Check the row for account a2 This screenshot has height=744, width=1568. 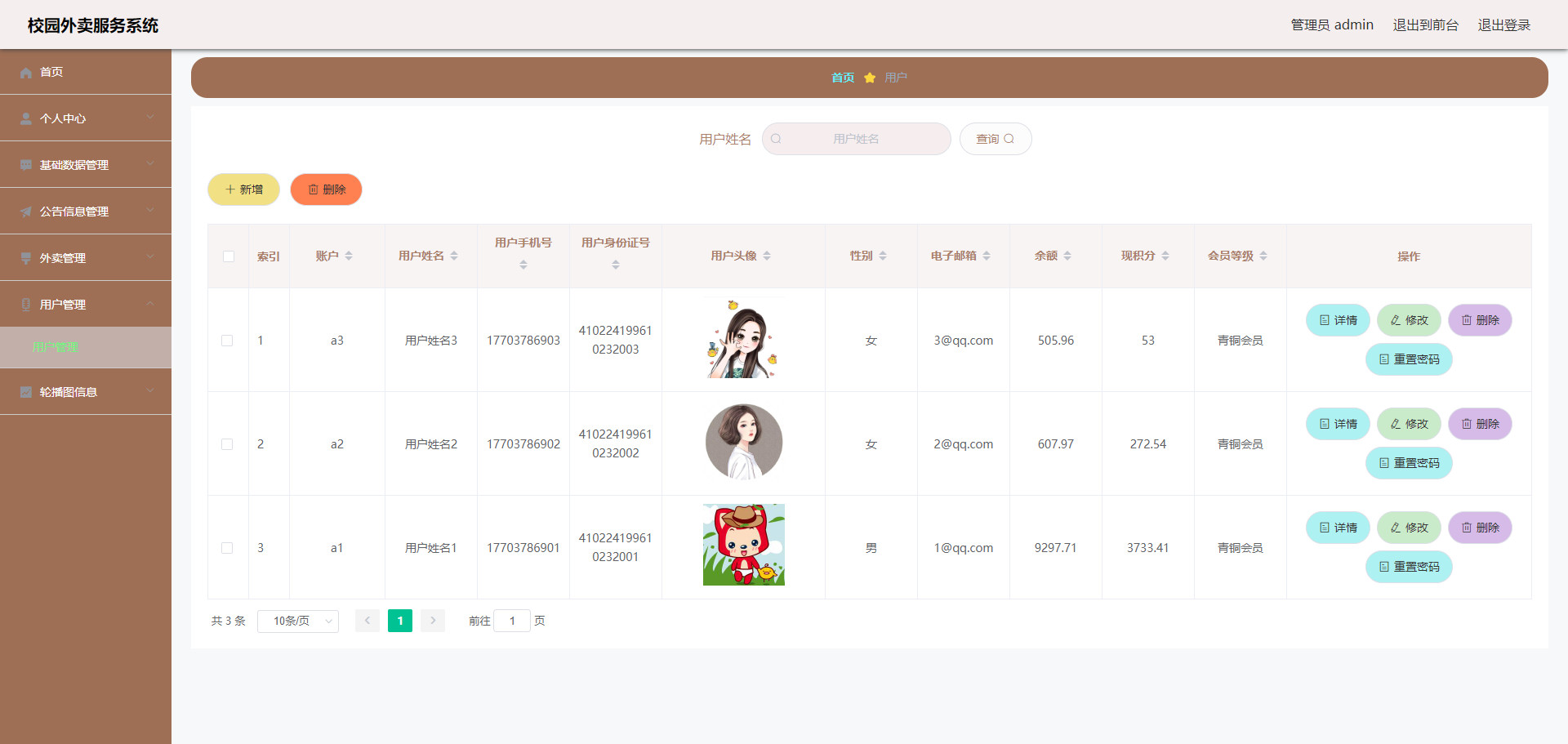coord(227,444)
